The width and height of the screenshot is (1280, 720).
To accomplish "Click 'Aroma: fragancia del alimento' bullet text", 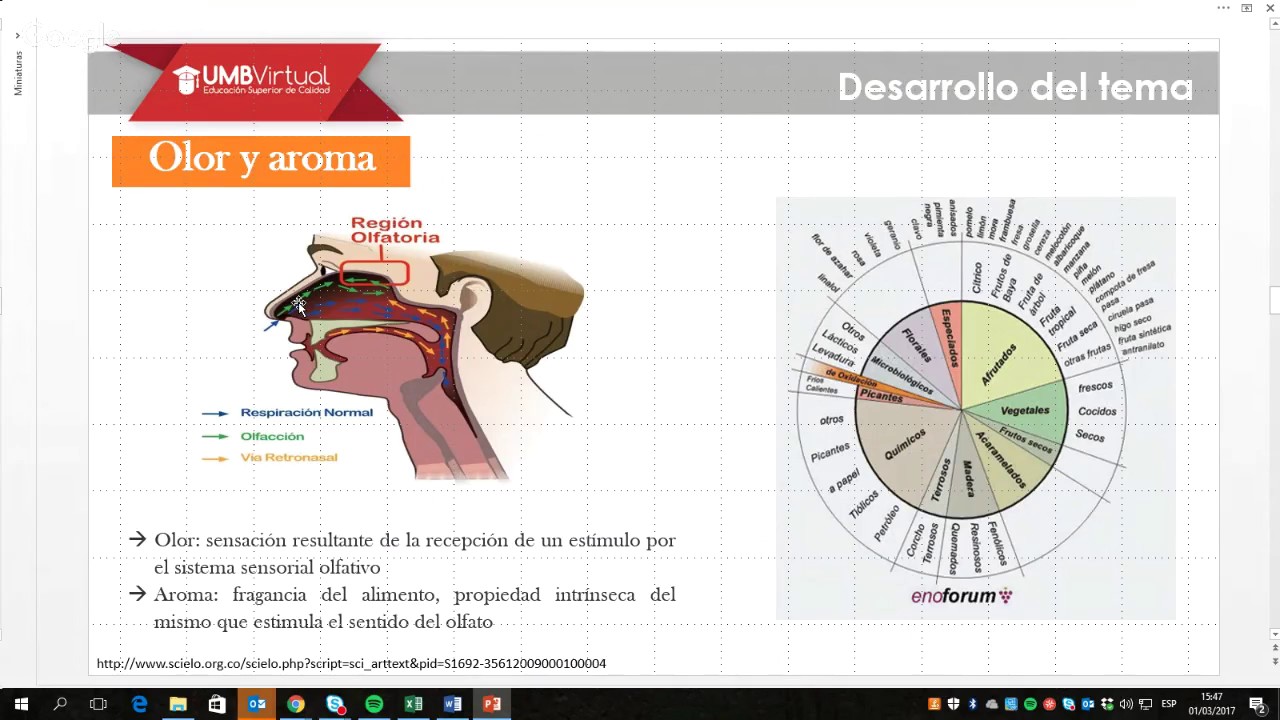I will (415, 608).
